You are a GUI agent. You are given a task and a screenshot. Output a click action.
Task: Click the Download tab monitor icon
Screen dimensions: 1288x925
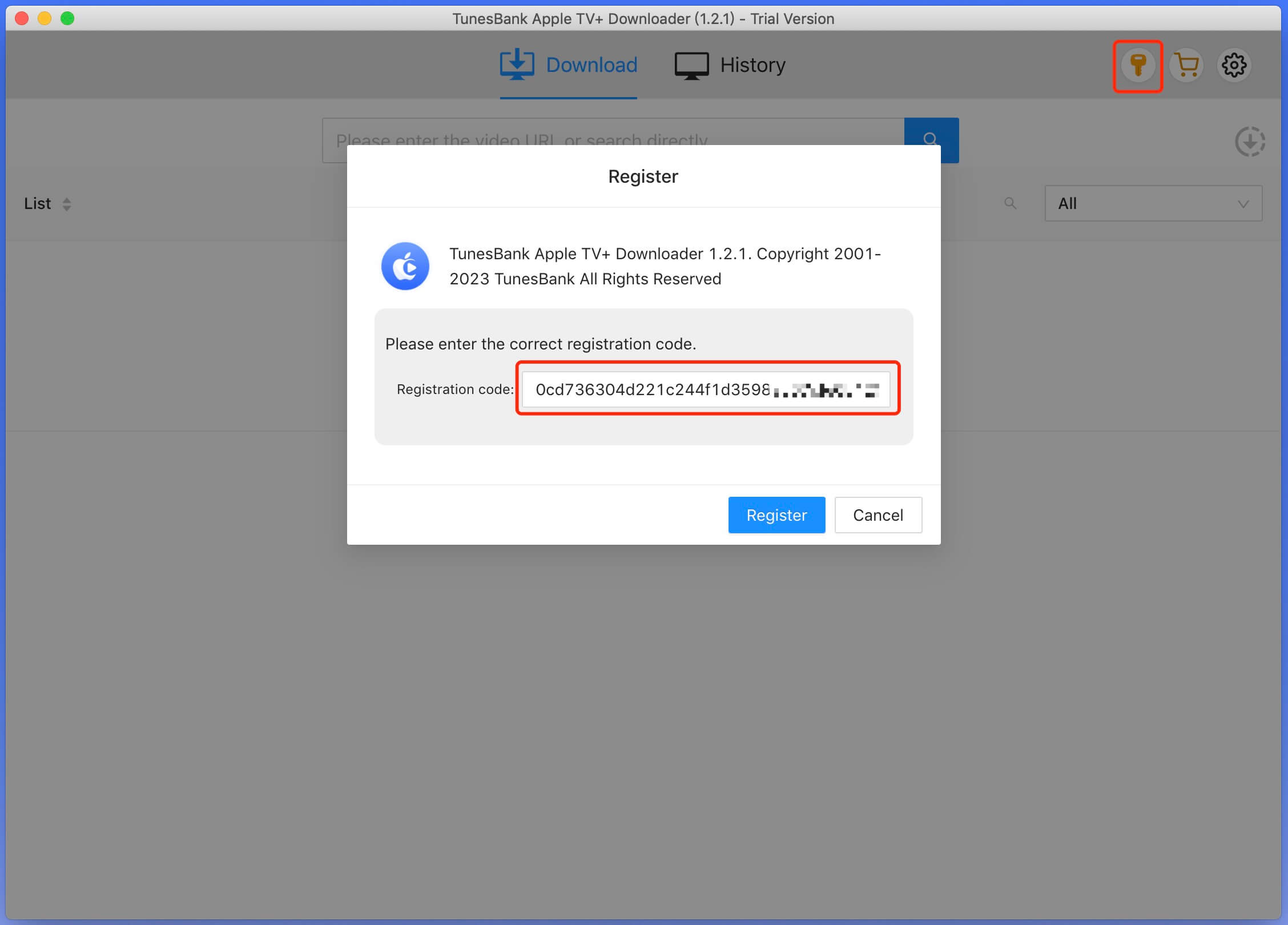pos(517,65)
